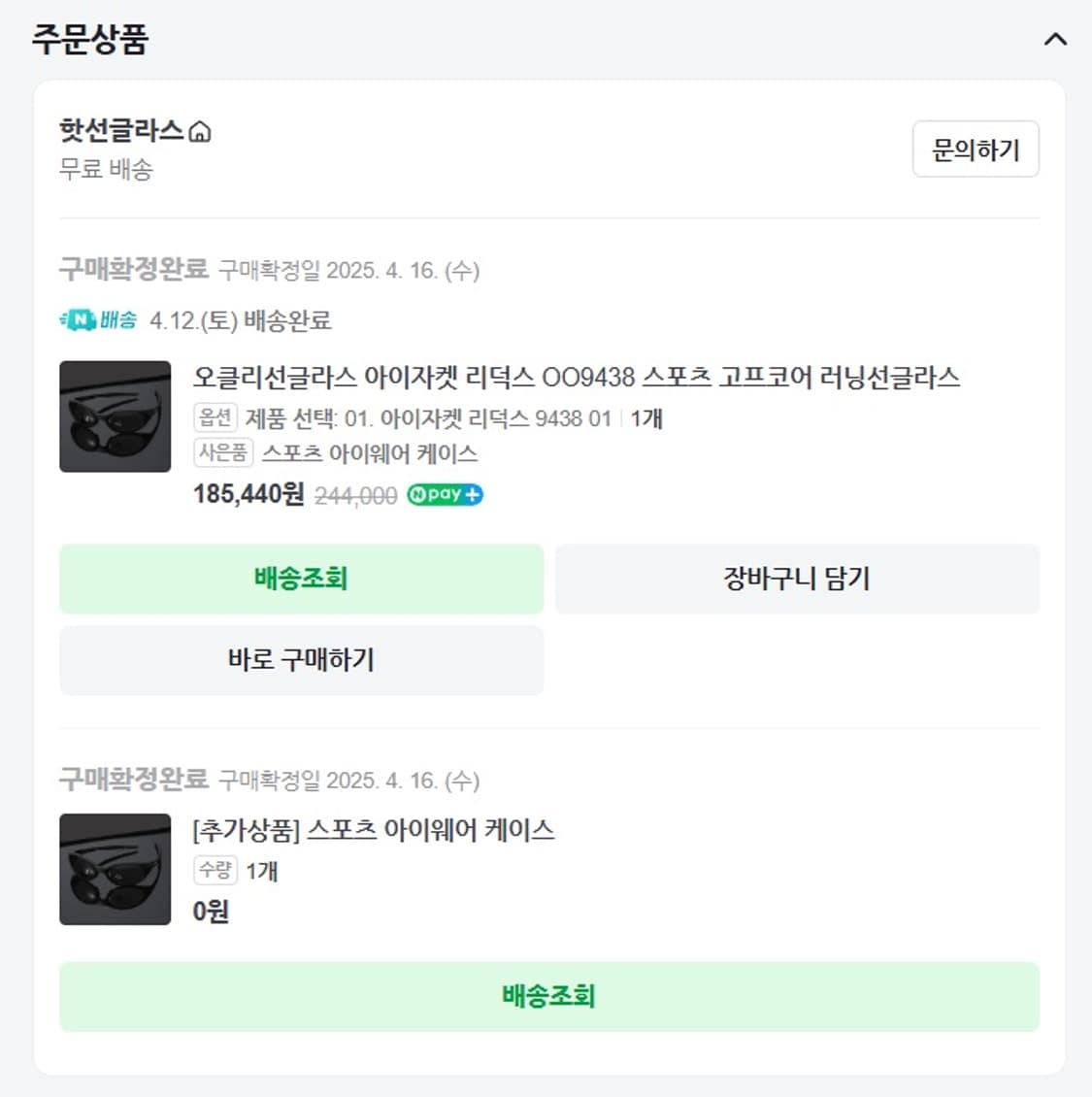Click the 구매확정완료 confirmation label

click(134, 271)
